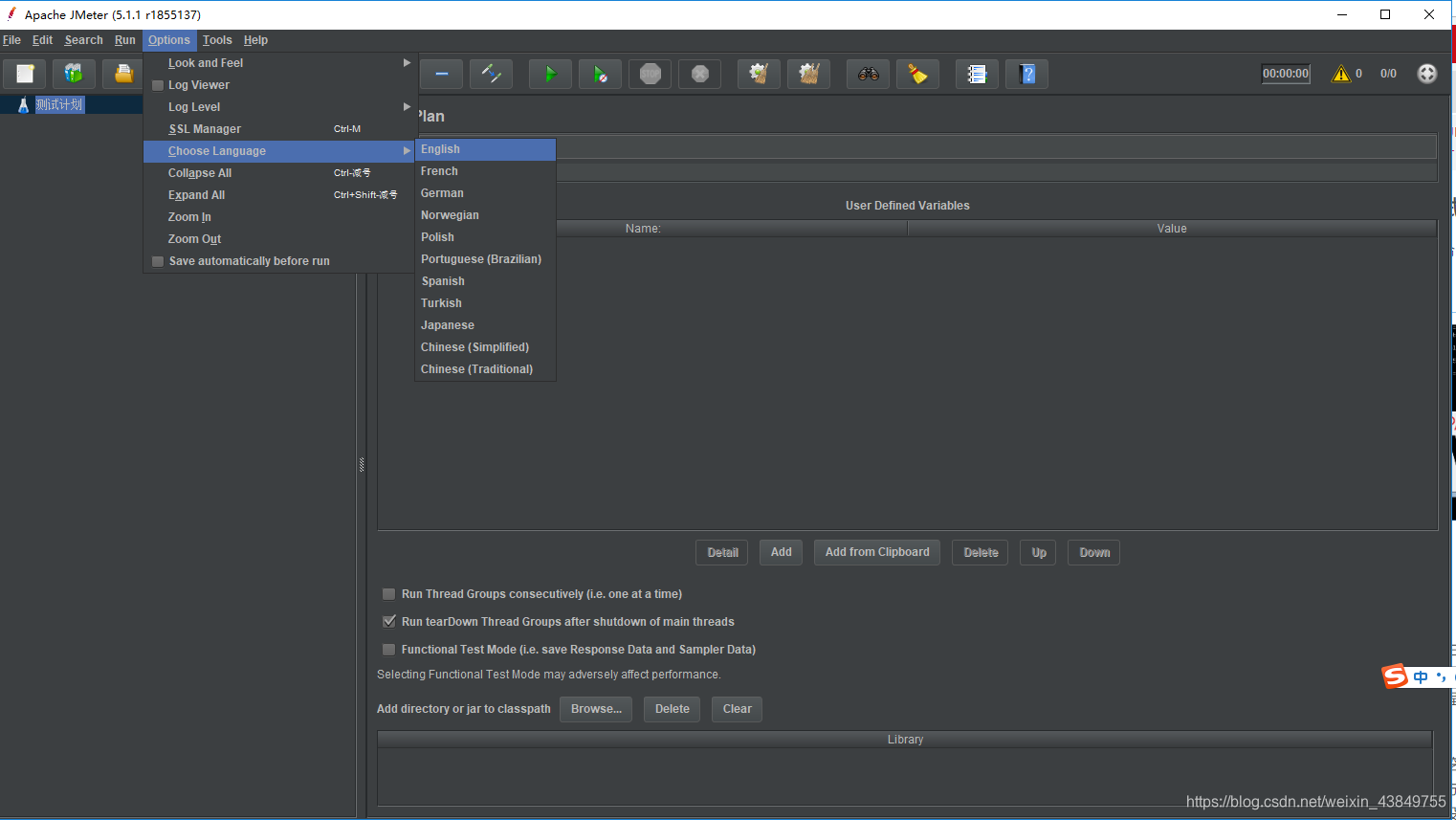Select the test plan flask tree node
This screenshot has height=820, width=1456.
24,104
